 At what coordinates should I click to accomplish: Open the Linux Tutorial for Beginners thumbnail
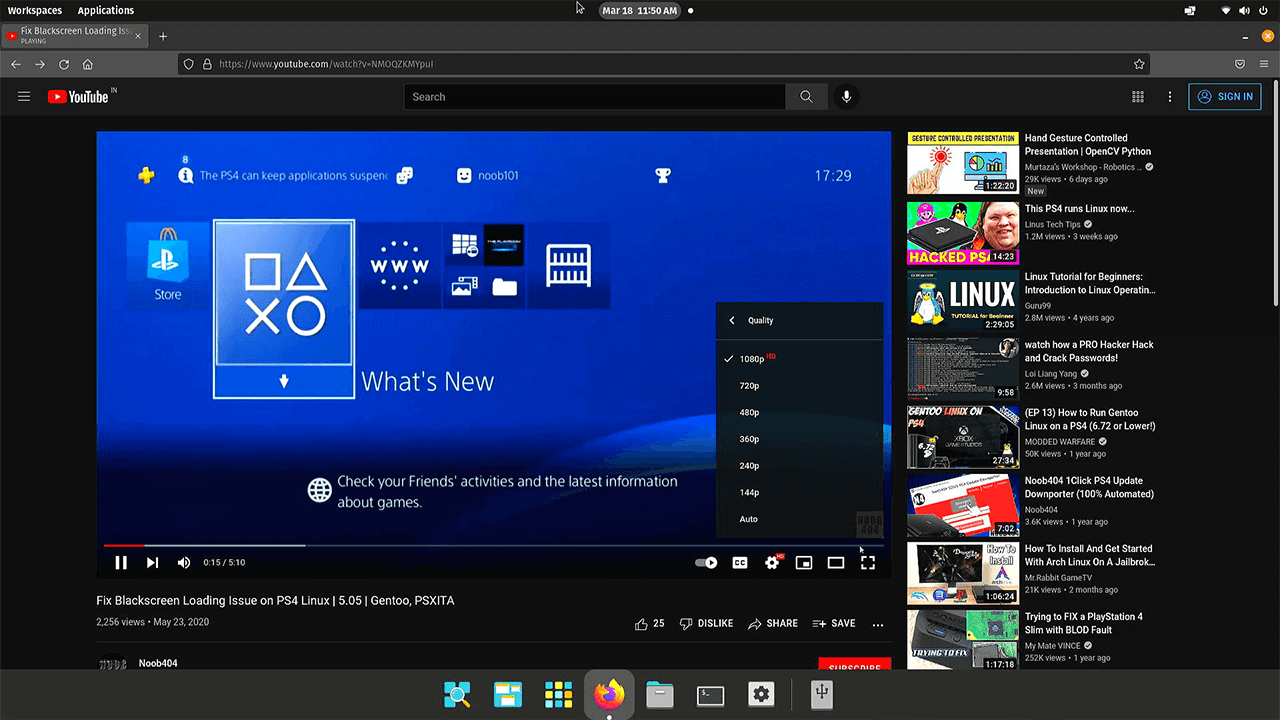click(963, 299)
